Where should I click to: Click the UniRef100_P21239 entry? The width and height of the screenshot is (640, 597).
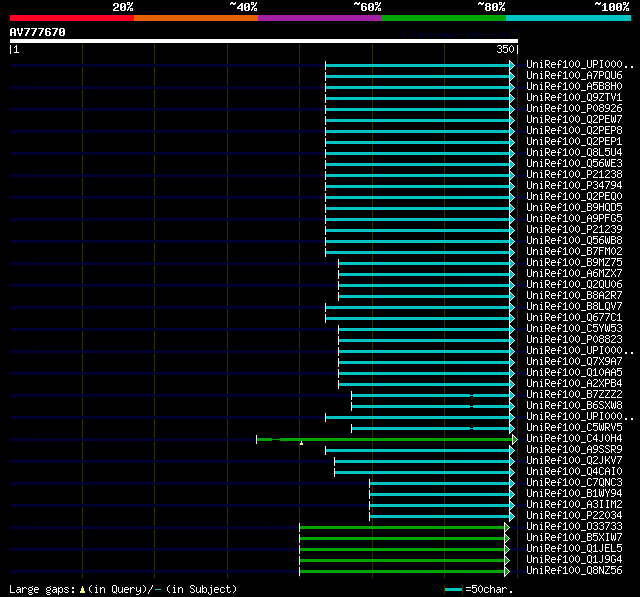coord(574,230)
